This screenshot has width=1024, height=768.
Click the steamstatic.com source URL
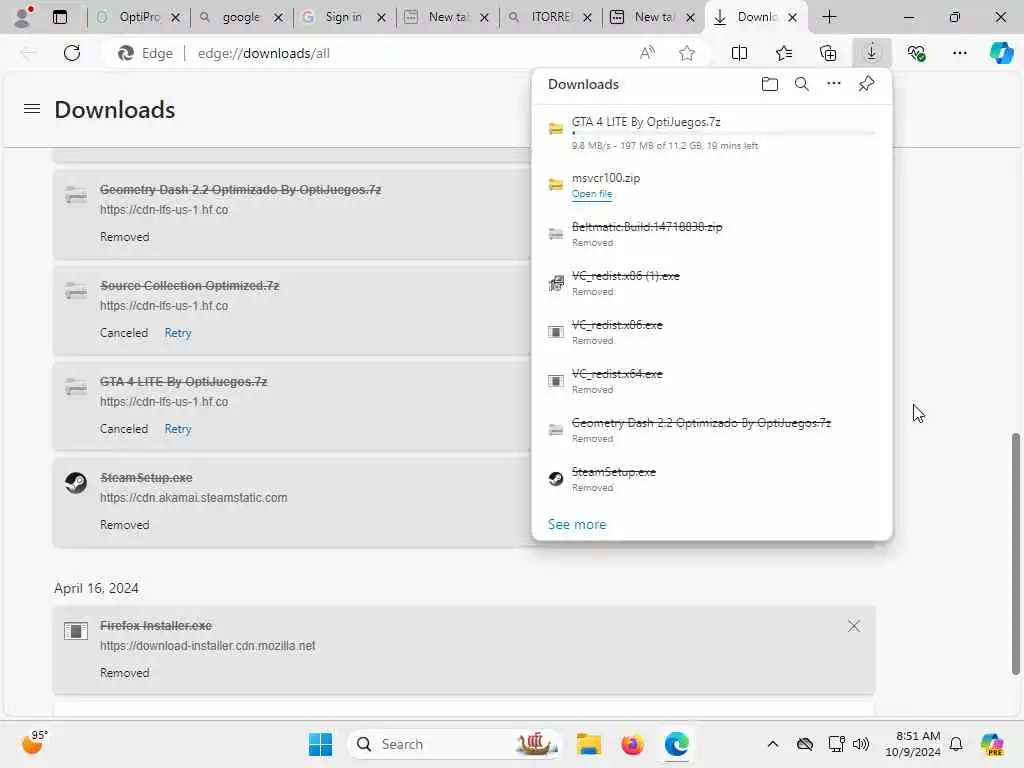tap(193, 498)
